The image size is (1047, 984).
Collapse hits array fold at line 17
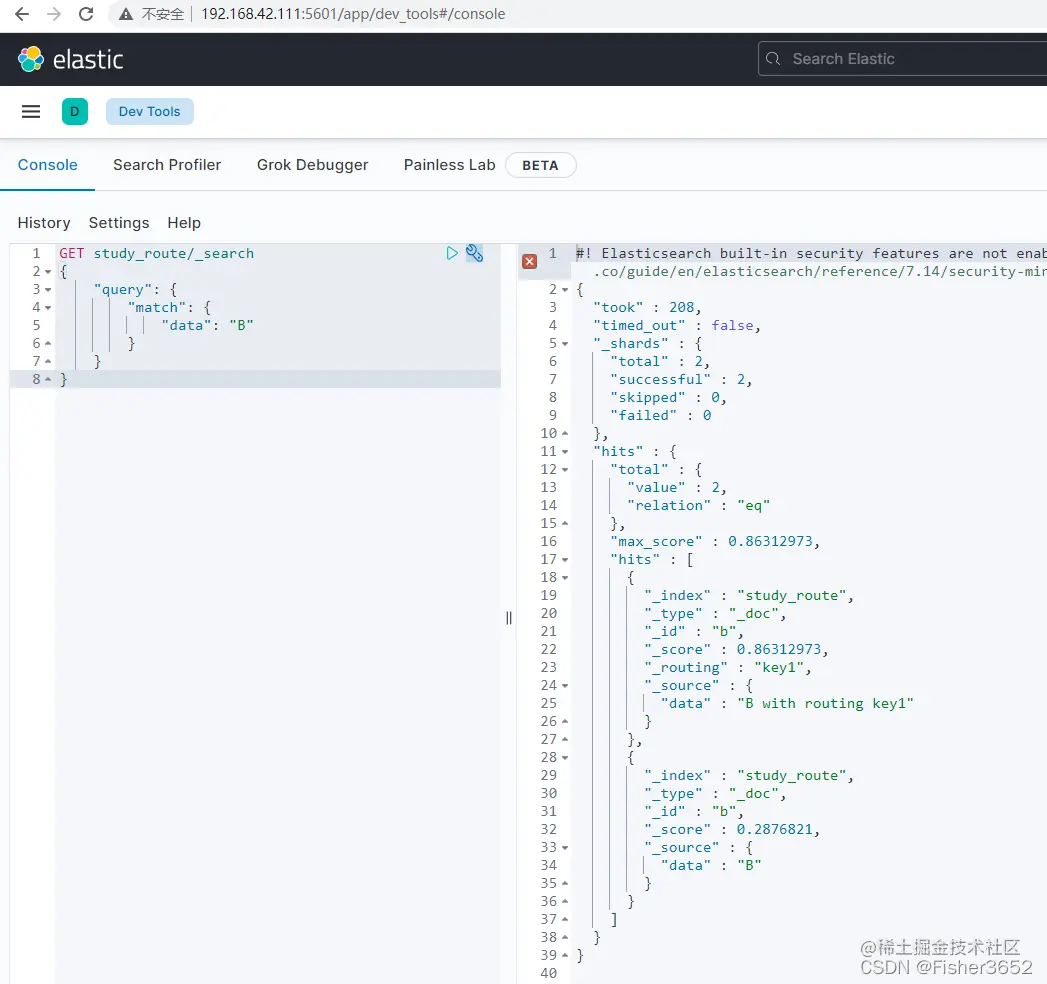(565, 559)
